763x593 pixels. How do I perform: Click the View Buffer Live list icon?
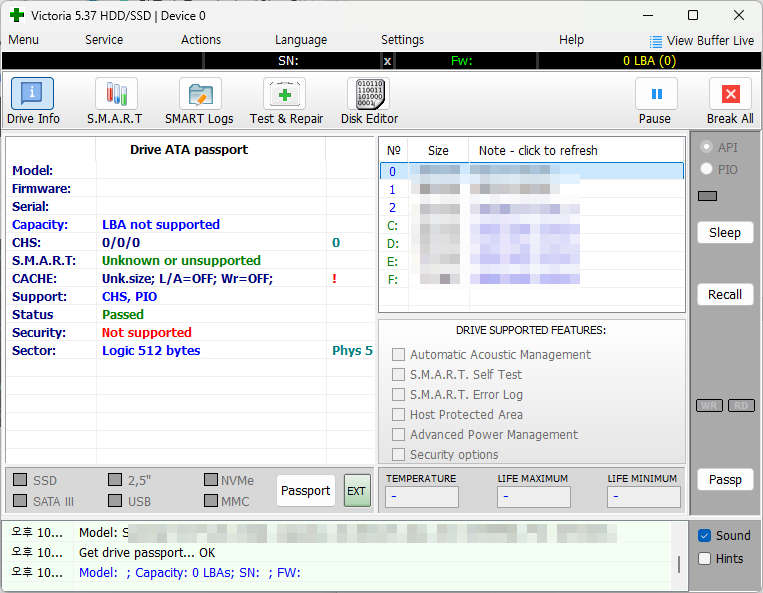point(655,41)
